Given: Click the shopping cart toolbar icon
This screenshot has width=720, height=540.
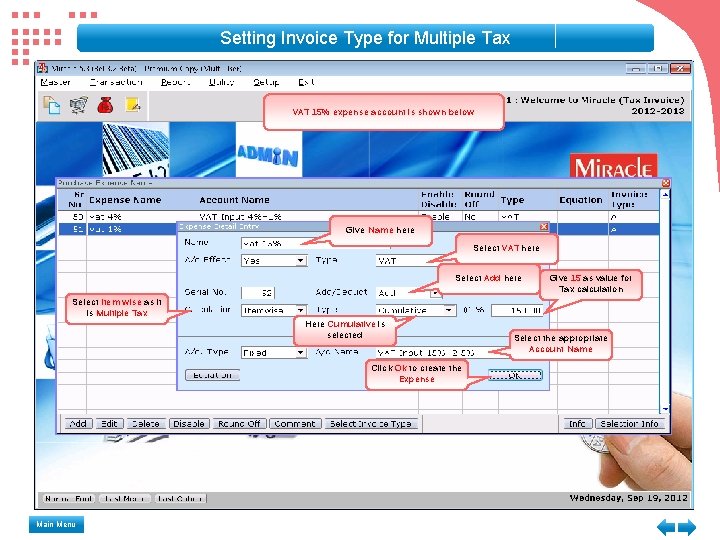Looking at the screenshot, I should (x=79, y=105).
